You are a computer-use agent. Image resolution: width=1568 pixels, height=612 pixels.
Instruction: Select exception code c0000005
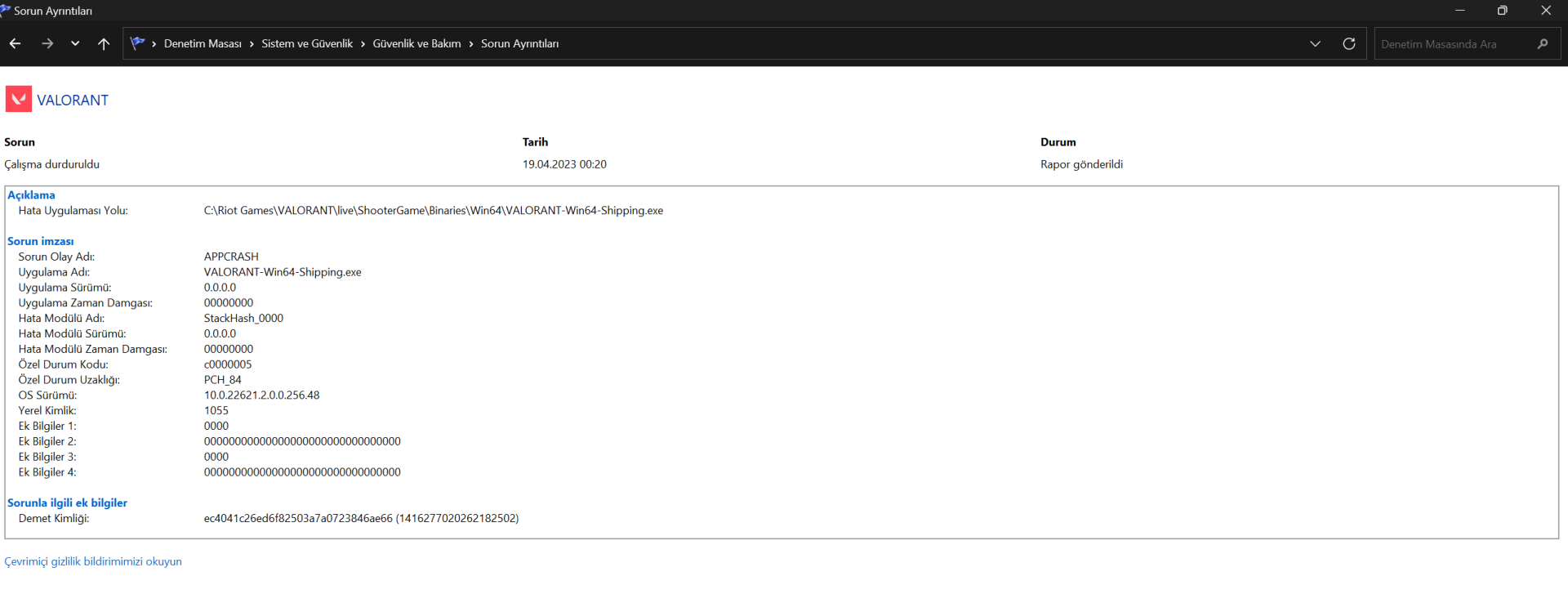(228, 364)
